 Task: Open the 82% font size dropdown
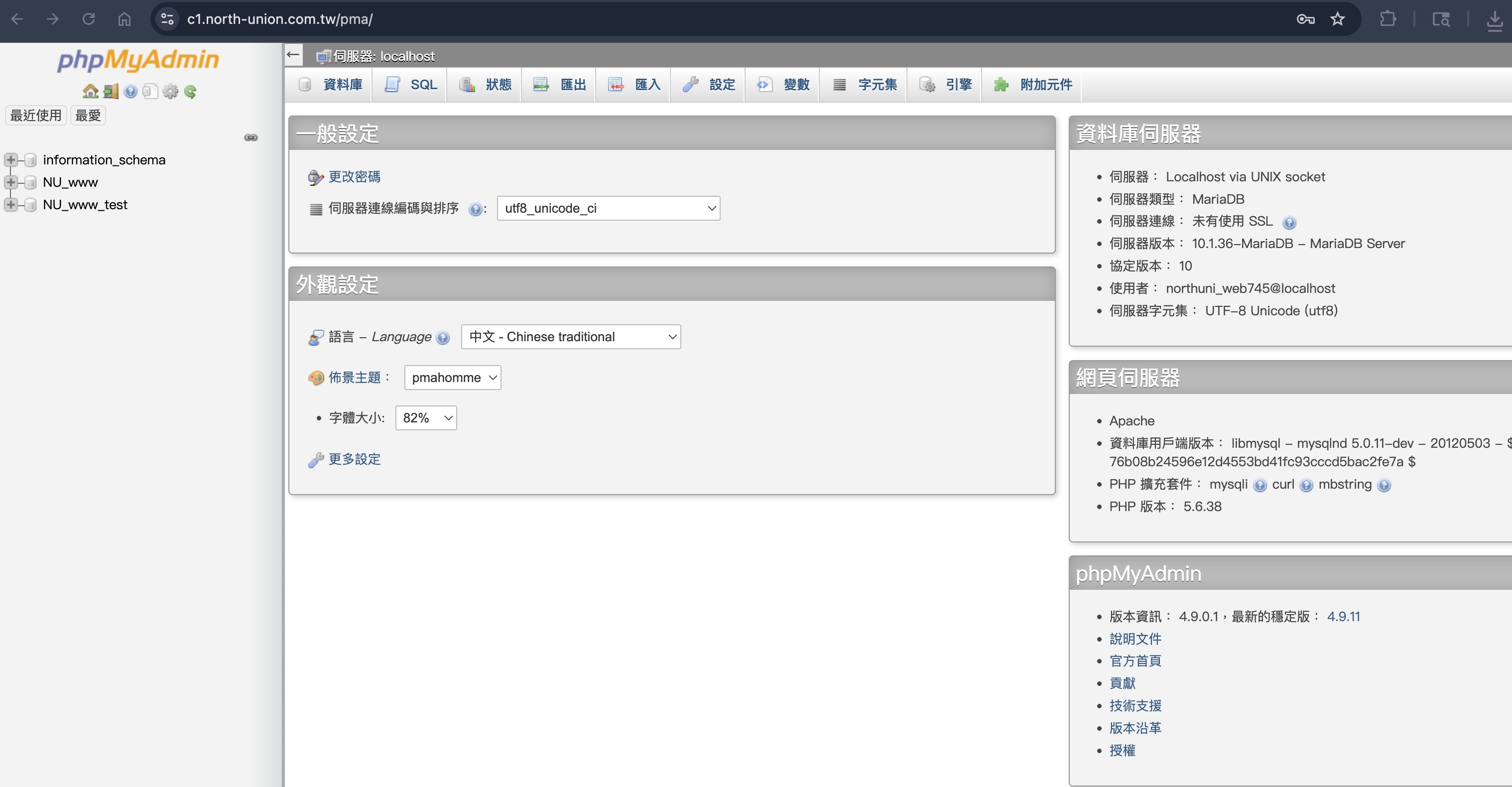426,418
